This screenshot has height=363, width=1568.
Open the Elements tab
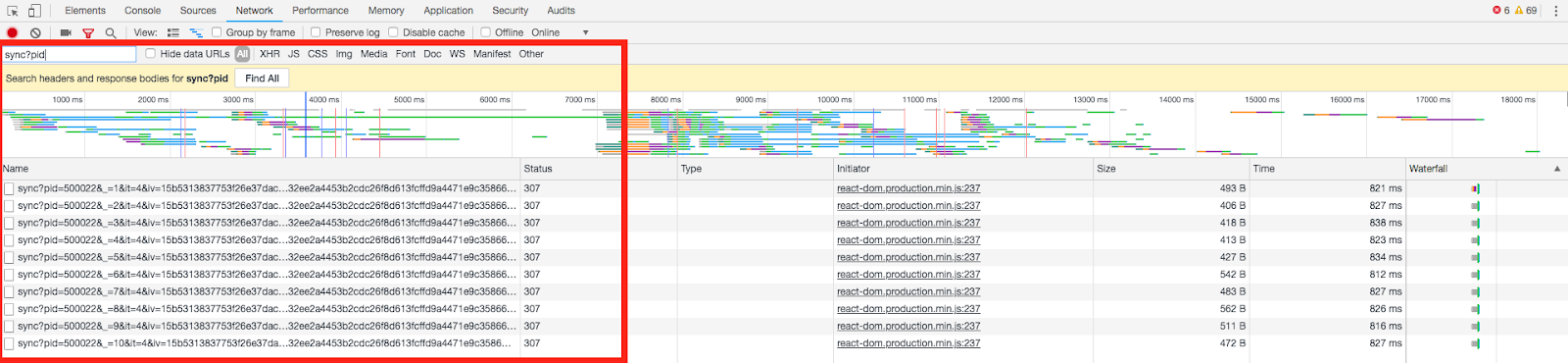85,11
